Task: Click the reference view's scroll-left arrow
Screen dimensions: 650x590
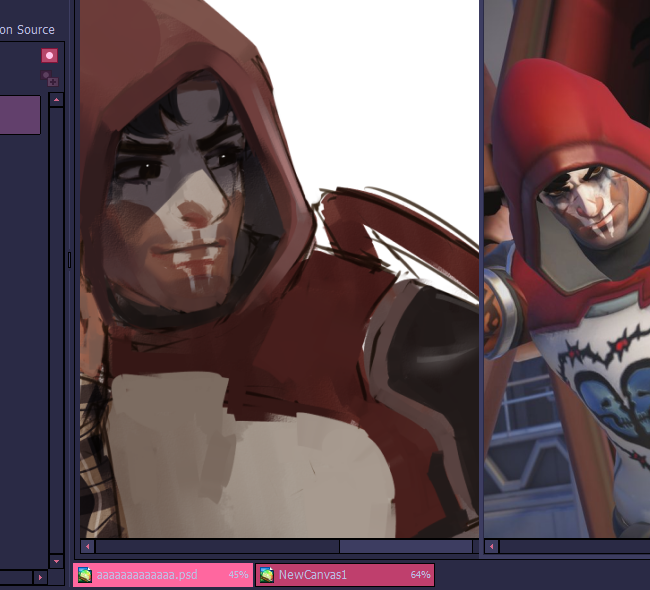Action: [x=492, y=546]
